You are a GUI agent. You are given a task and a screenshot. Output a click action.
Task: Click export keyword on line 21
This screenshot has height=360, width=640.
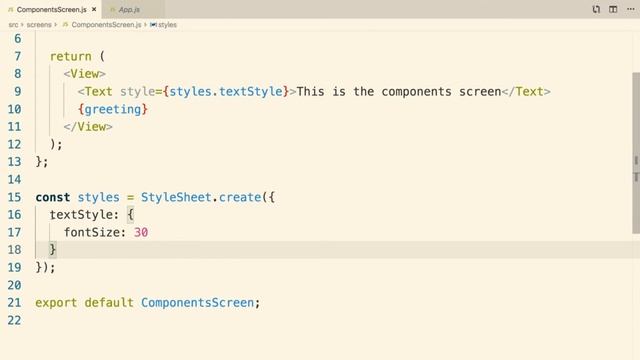(x=56, y=303)
